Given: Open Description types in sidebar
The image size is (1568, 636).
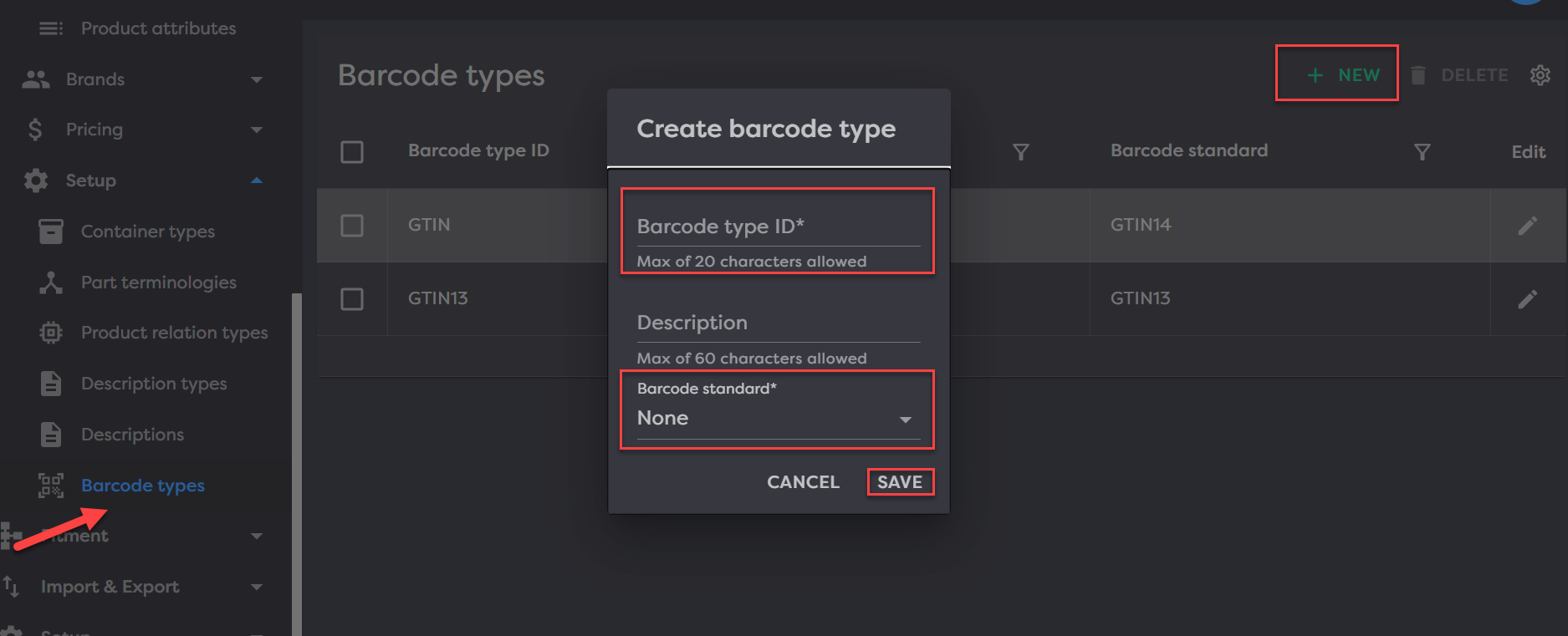Looking at the screenshot, I should (154, 384).
